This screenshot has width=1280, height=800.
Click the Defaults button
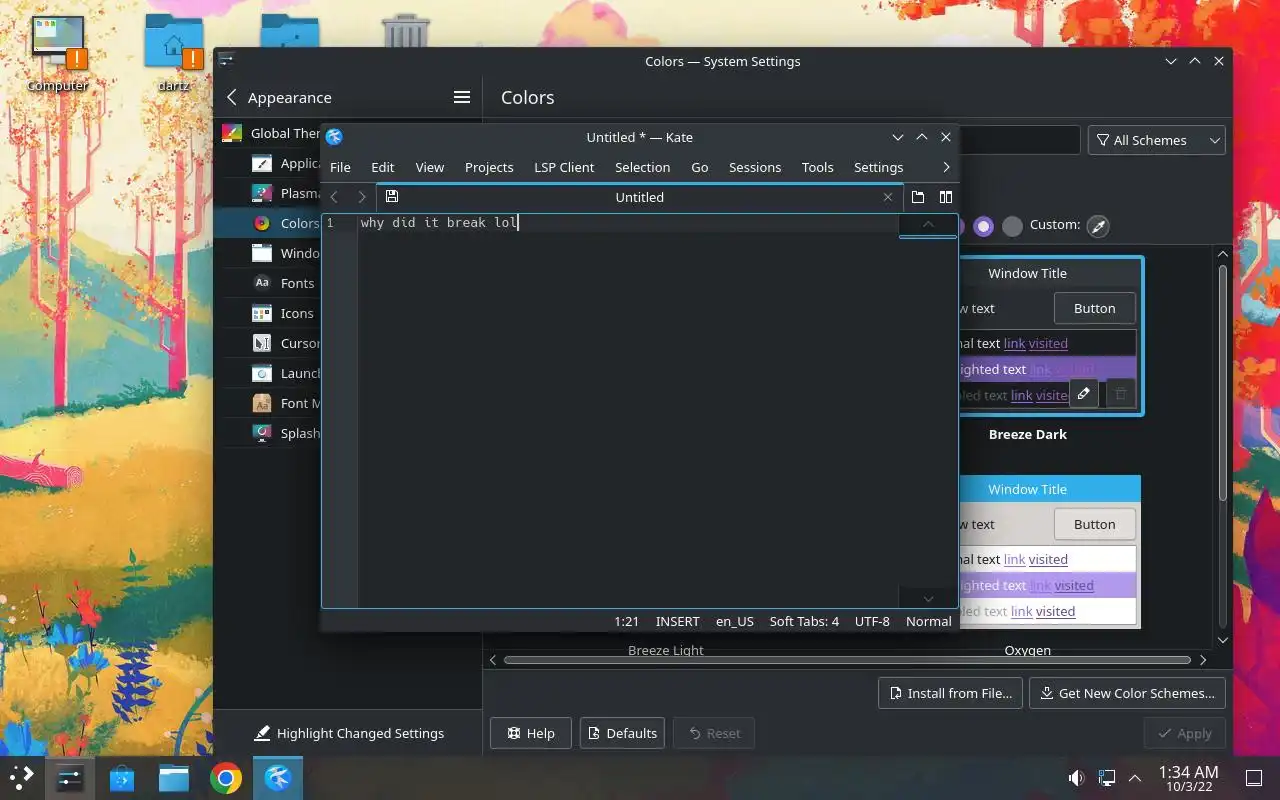(622, 733)
